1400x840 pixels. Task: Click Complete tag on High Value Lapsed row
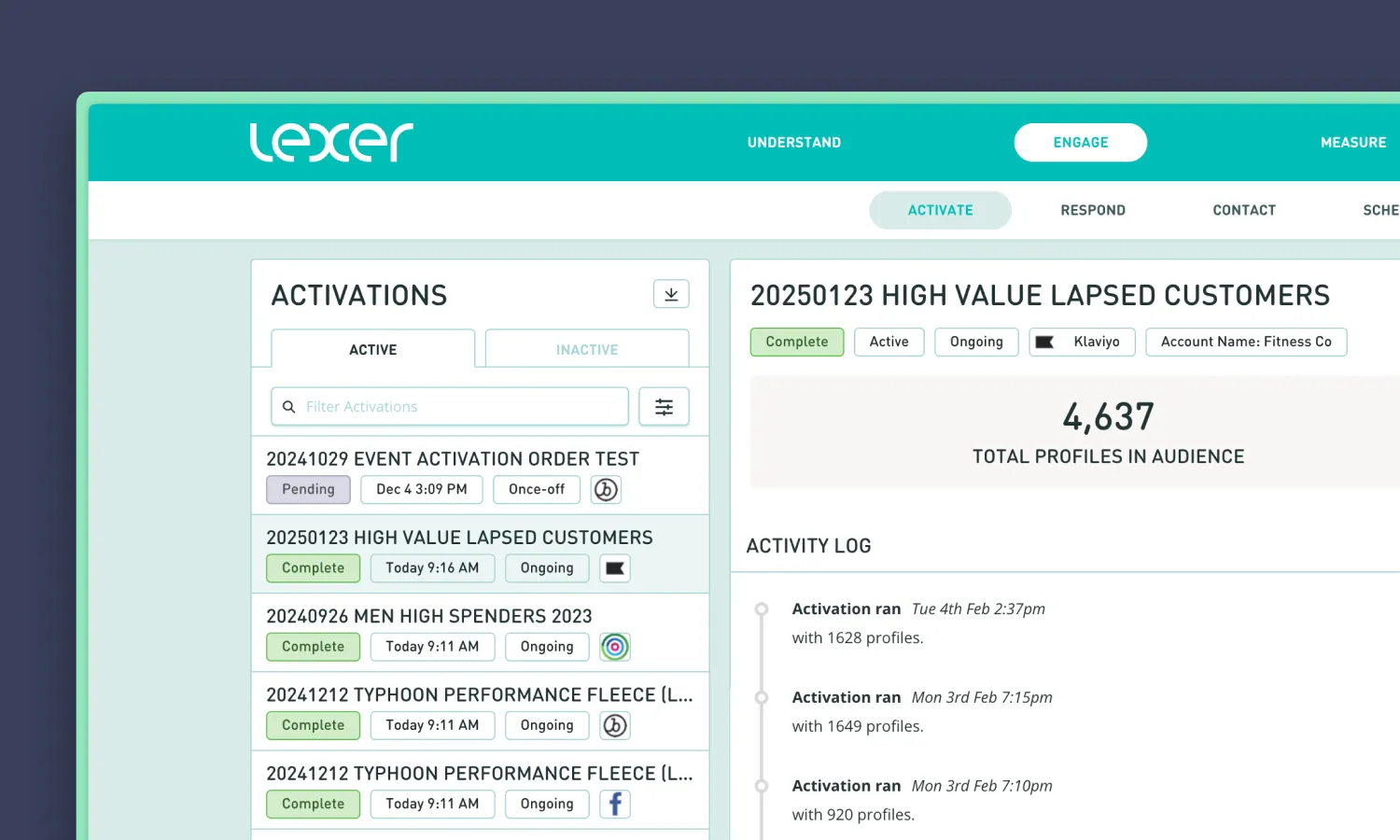coord(314,568)
